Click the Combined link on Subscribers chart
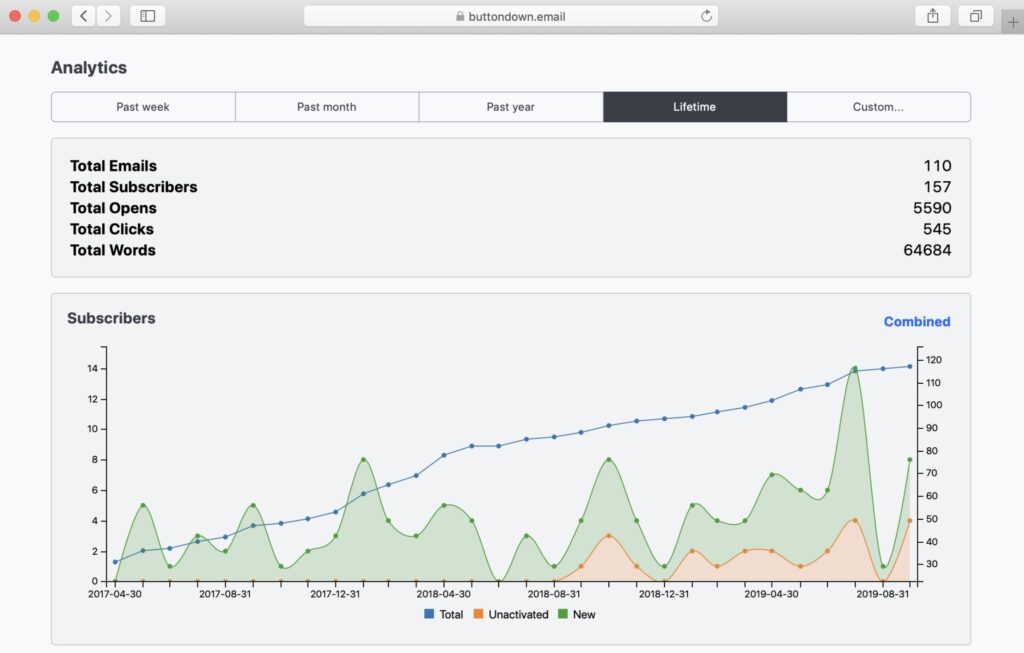The image size is (1024, 653). (916, 322)
